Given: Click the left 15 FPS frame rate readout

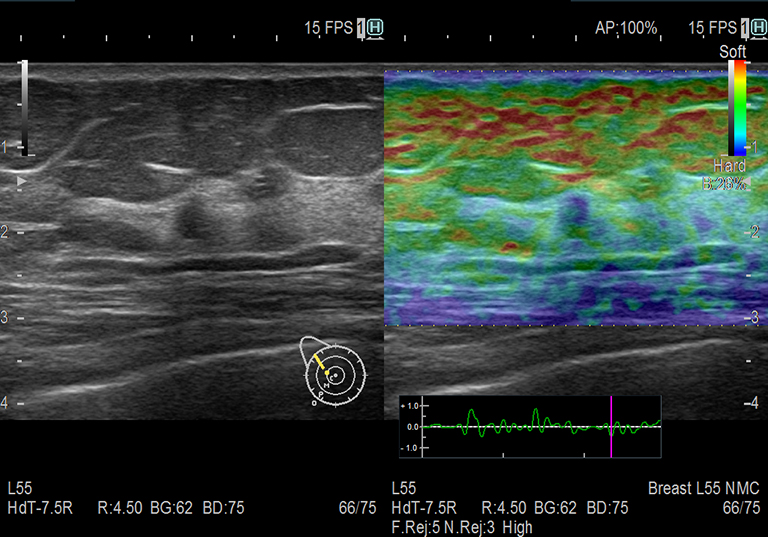Looking at the screenshot, I should coord(328,29).
